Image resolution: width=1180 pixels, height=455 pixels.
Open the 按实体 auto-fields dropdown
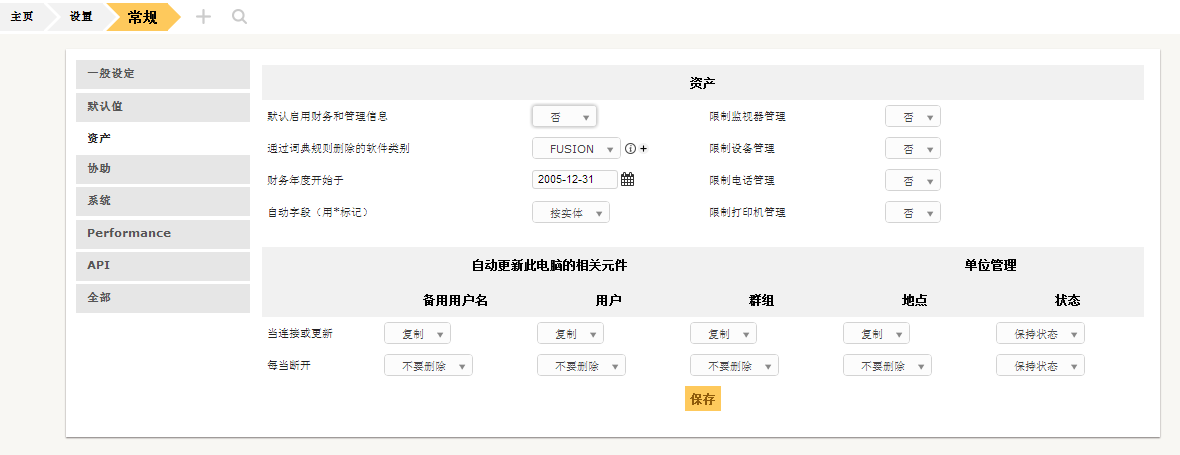click(570, 213)
